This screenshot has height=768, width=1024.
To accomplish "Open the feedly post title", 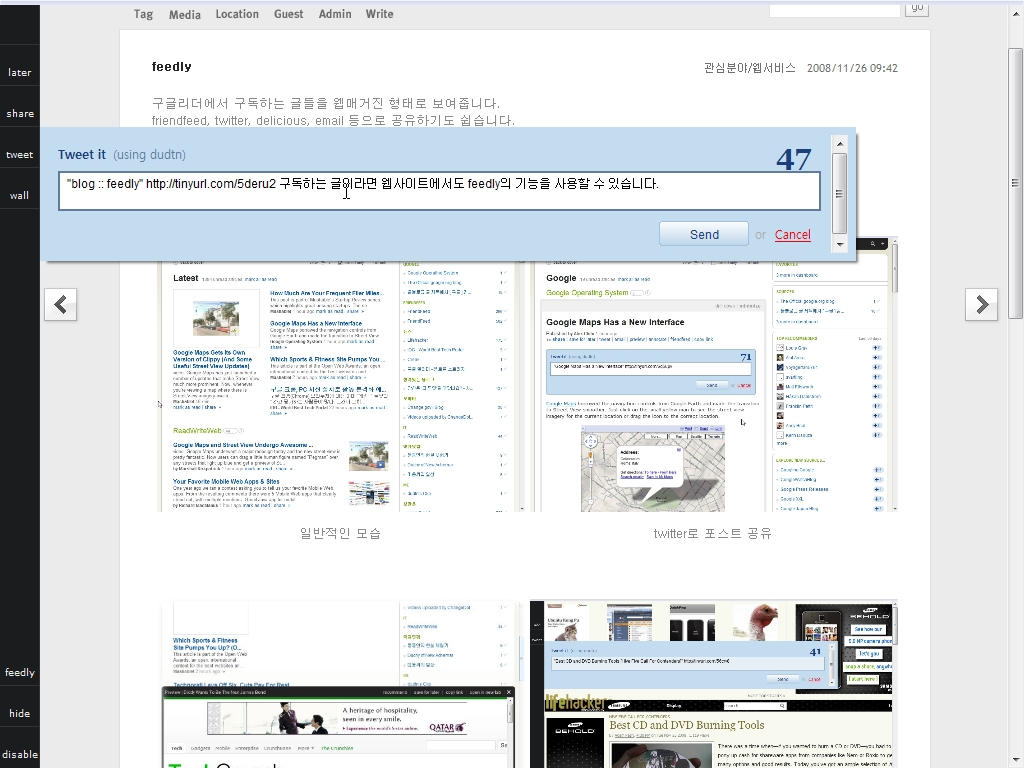I will click(172, 67).
